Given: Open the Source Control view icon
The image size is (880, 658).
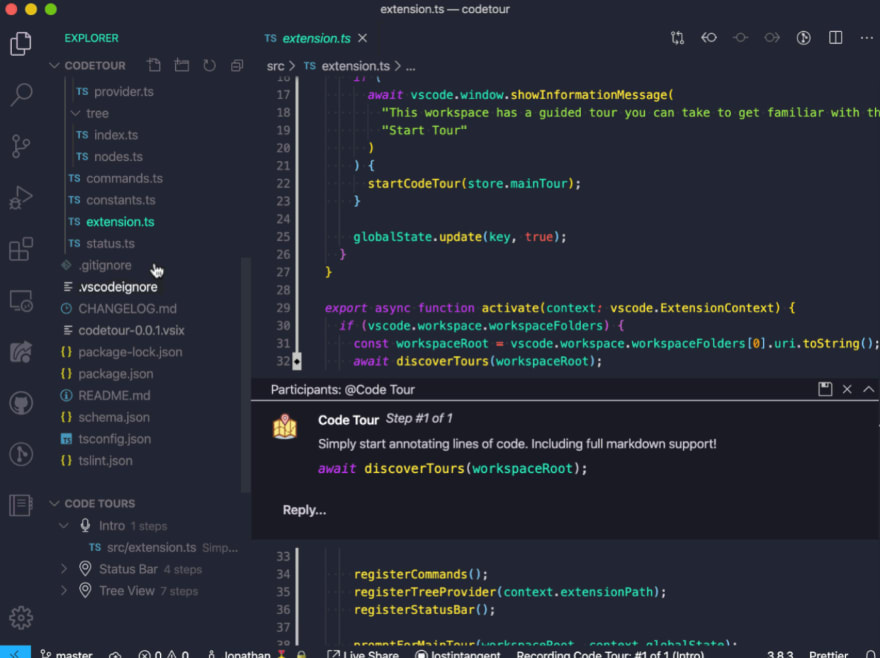Looking at the screenshot, I should (21, 146).
